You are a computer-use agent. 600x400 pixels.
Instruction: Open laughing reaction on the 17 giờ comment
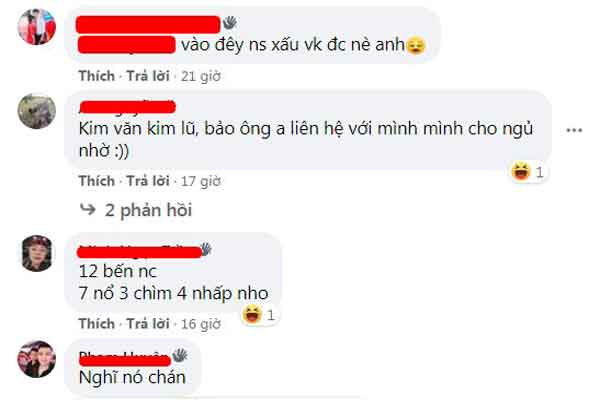pos(528,172)
